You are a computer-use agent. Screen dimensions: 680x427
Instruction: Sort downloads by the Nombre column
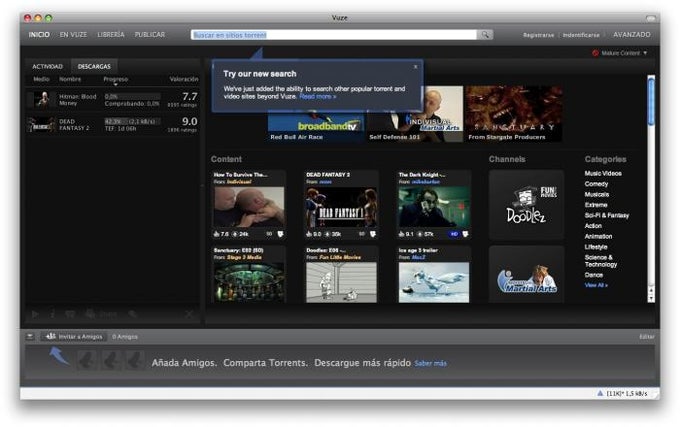pos(70,79)
